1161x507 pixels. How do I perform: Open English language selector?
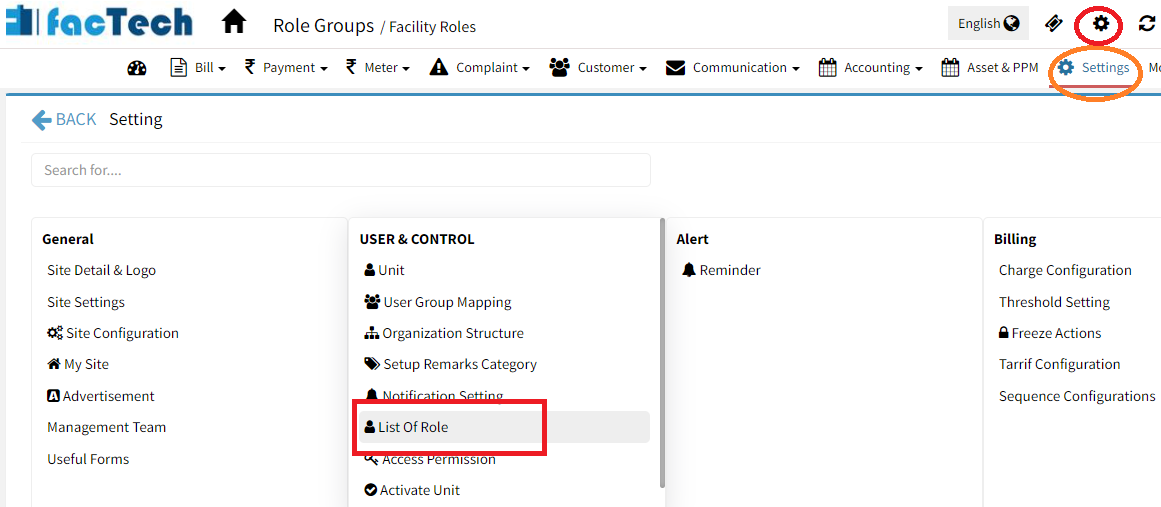pyautogui.click(x=987, y=24)
